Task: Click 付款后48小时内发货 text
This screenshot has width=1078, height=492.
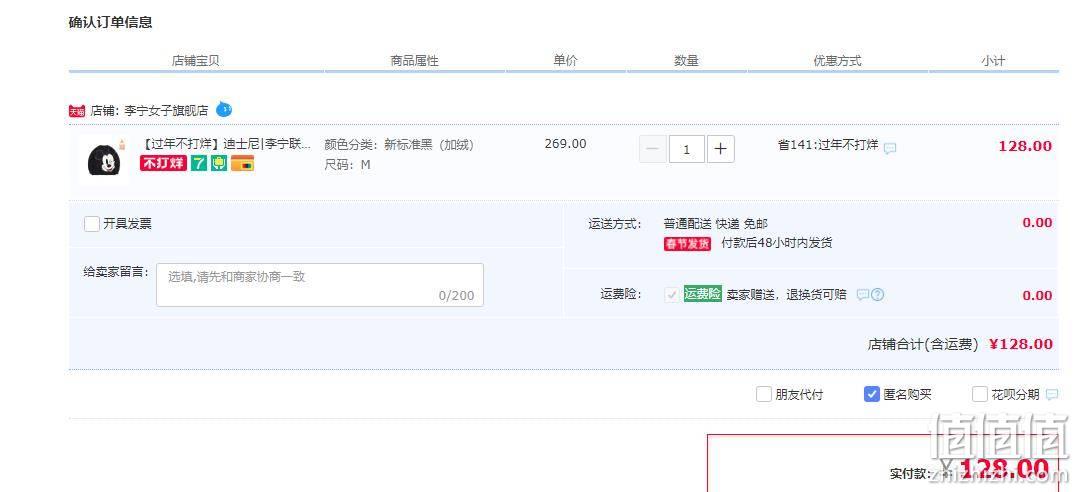Action: click(776, 243)
